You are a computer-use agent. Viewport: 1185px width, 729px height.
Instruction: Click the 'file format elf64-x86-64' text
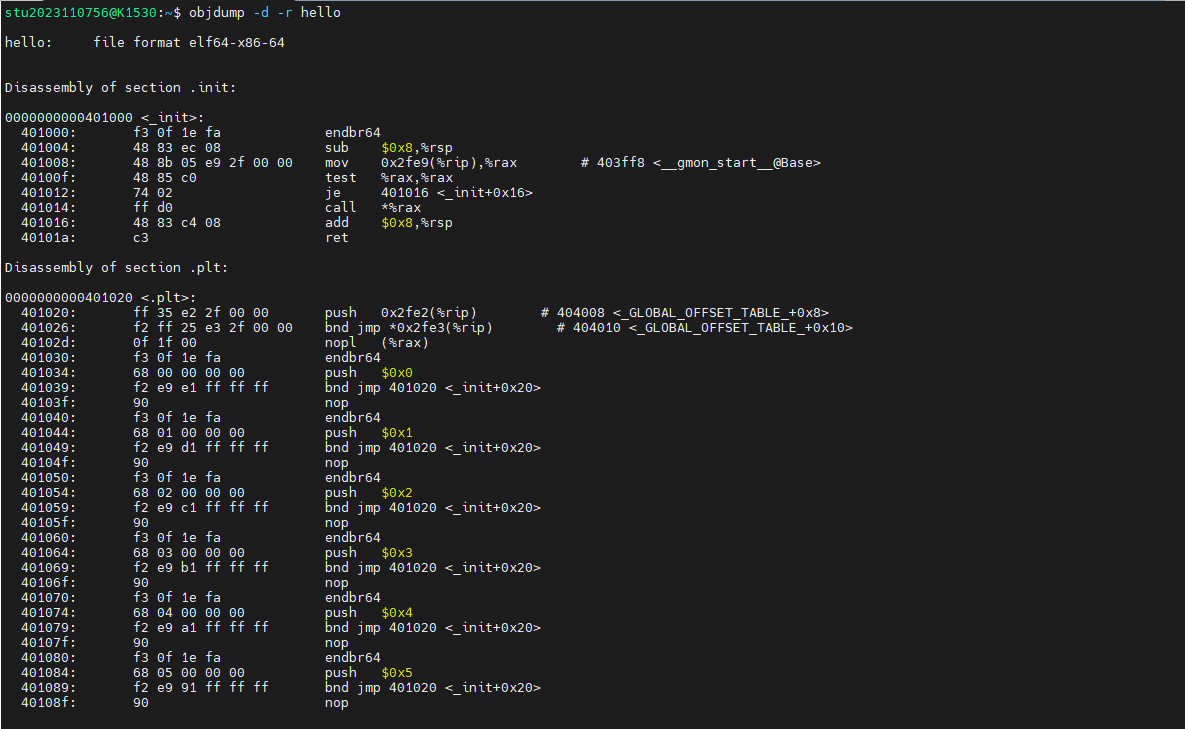(x=189, y=43)
